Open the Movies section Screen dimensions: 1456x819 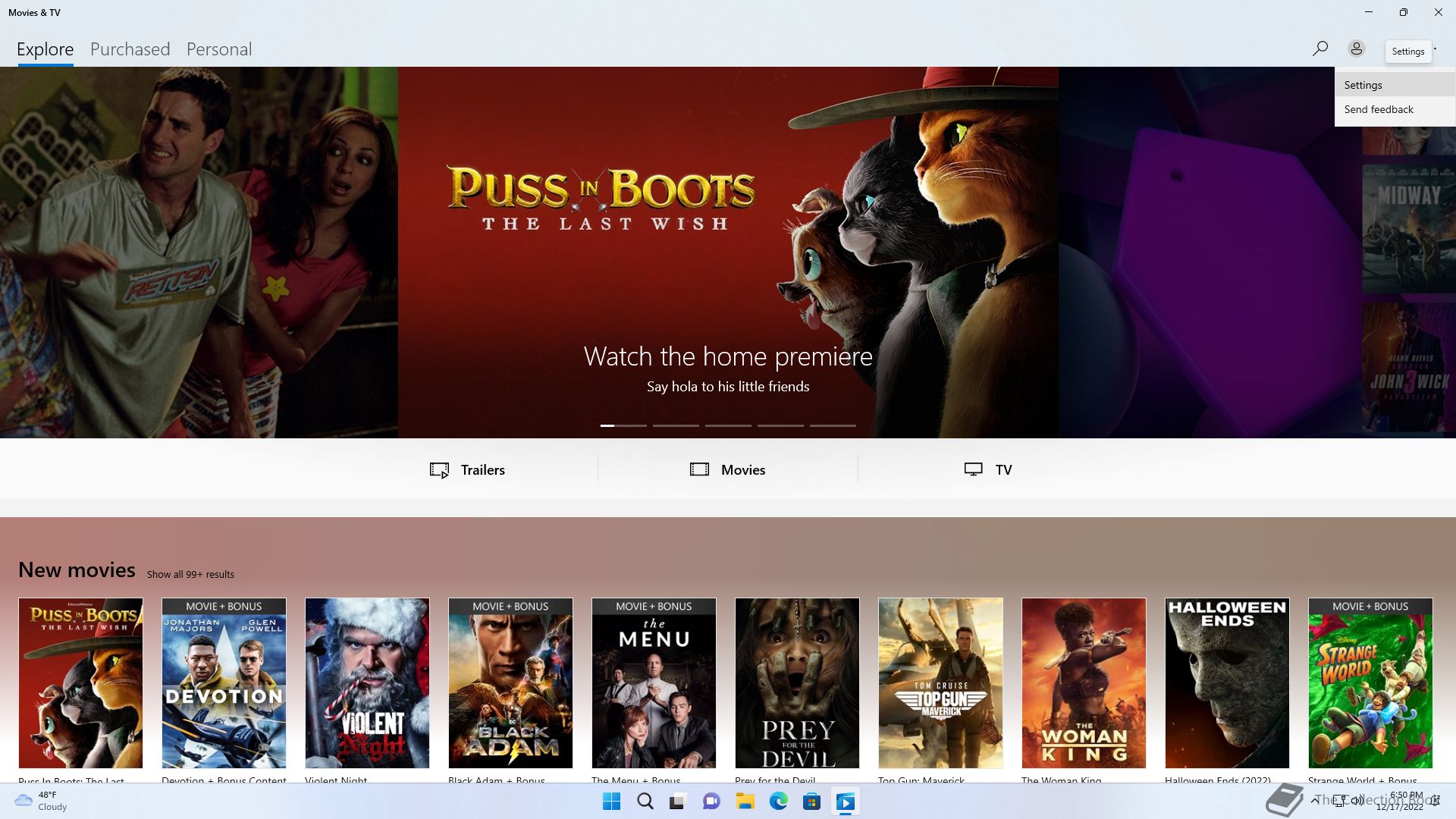[728, 470]
